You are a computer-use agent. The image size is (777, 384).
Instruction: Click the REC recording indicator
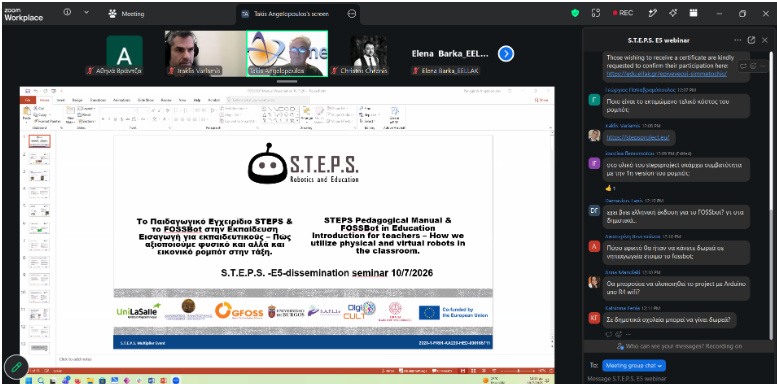[623, 13]
